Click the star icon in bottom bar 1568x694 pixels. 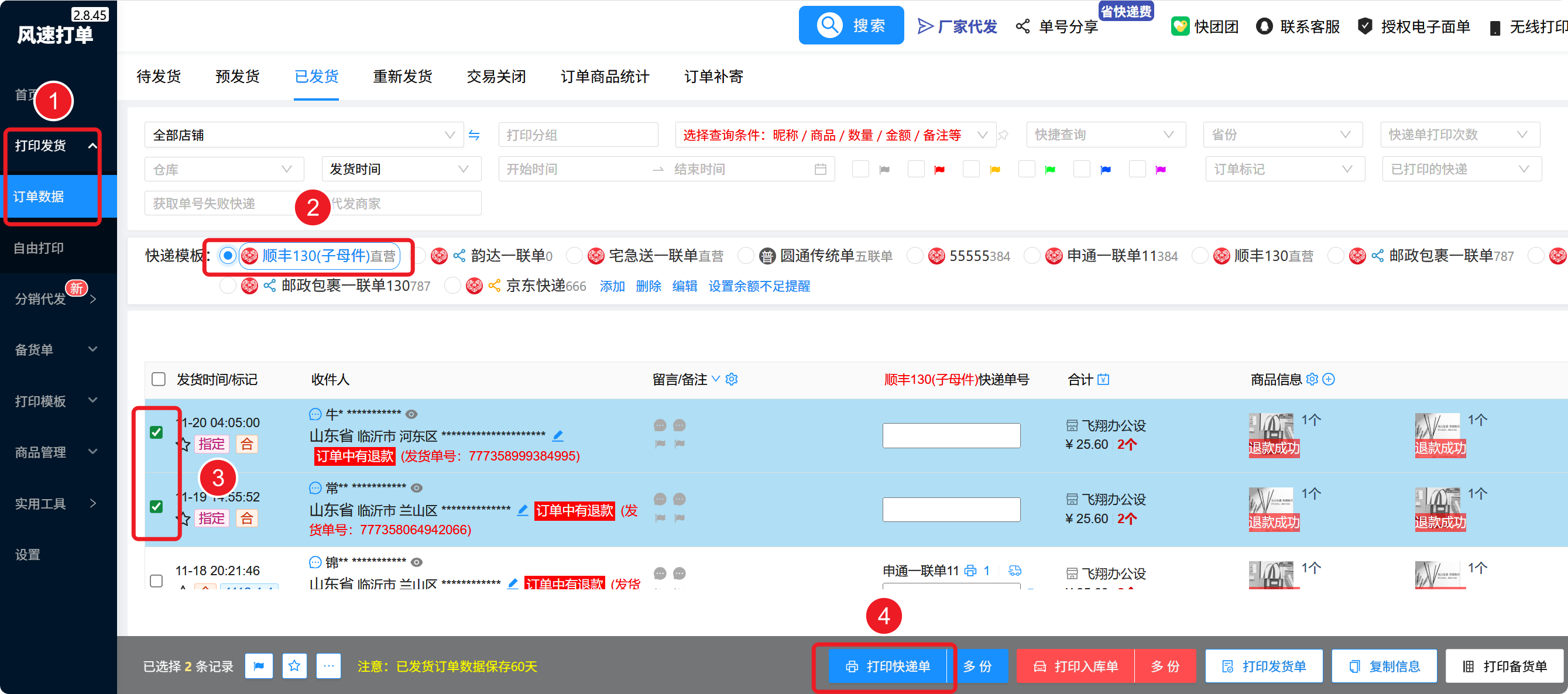click(294, 666)
